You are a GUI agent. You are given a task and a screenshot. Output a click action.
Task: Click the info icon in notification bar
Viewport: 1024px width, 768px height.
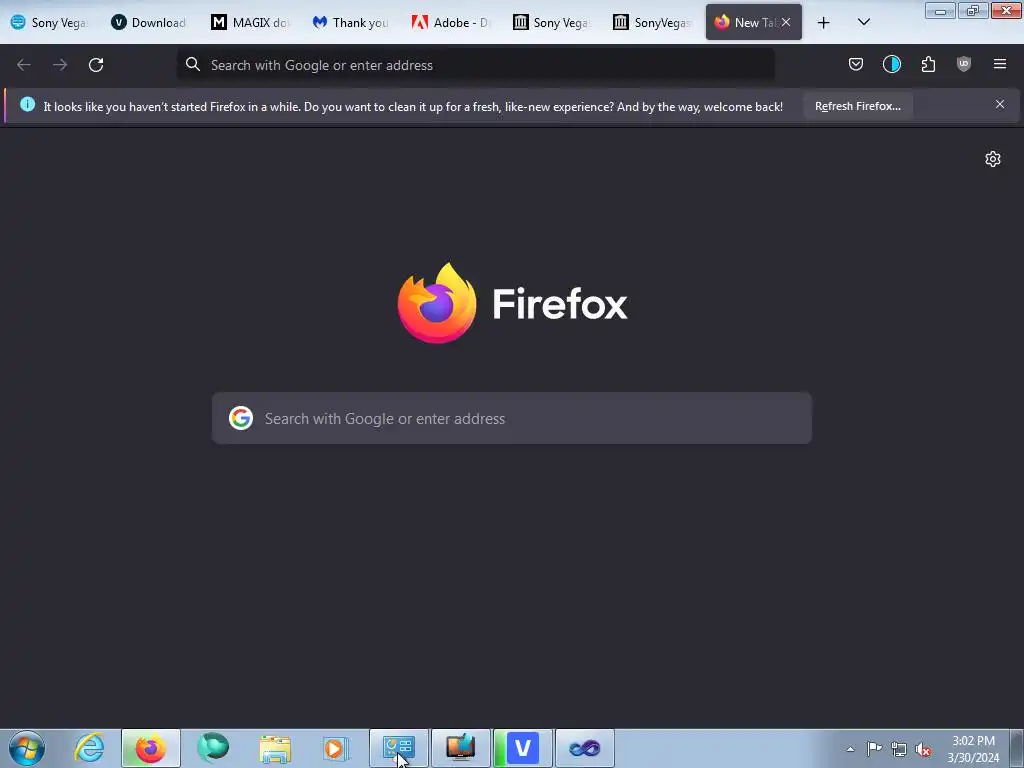tap(27, 104)
